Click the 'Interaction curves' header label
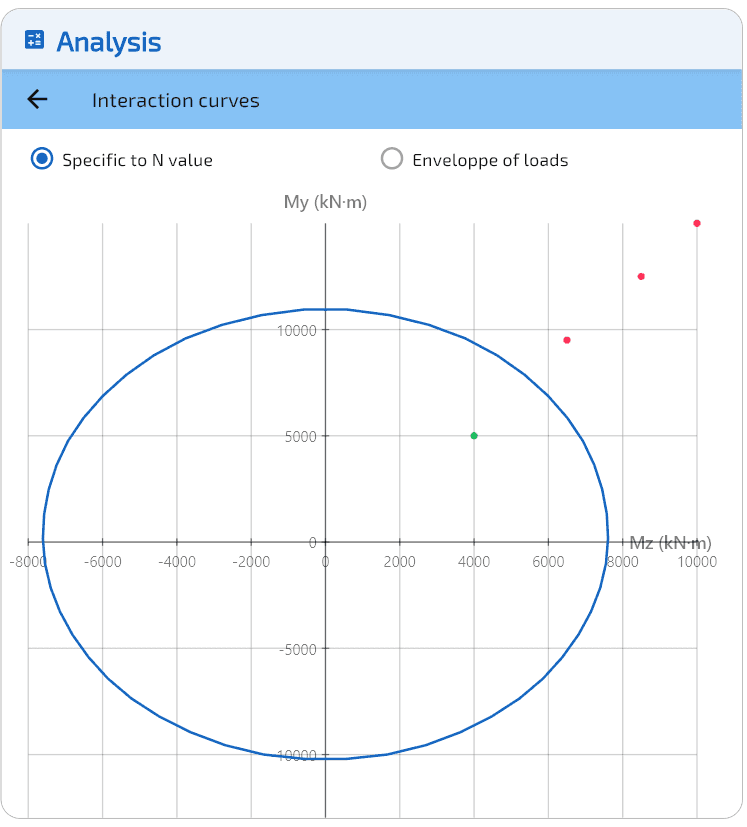This screenshot has width=747, height=827. tap(175, 101)
